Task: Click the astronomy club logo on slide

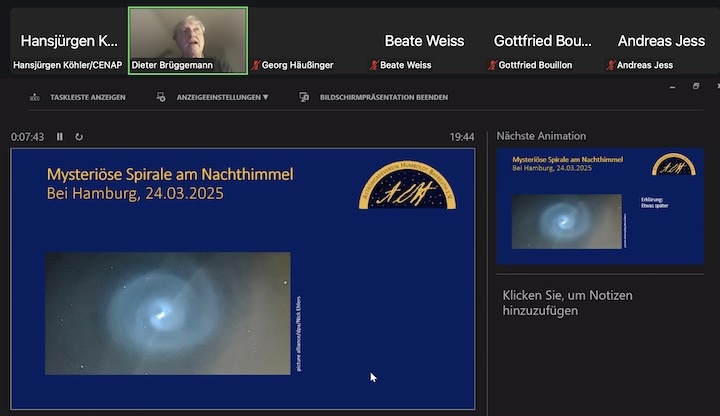Action: [408, 185]
